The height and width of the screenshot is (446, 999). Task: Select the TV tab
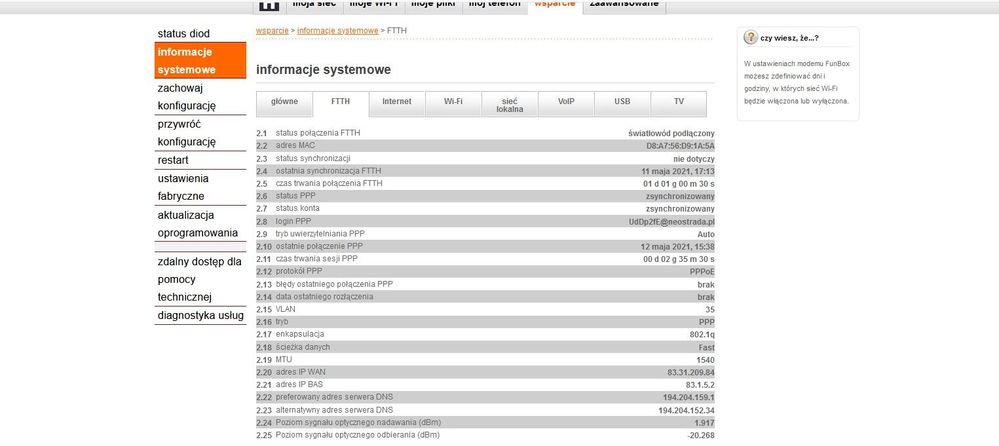pyautogui.click(x=679, y=102)
